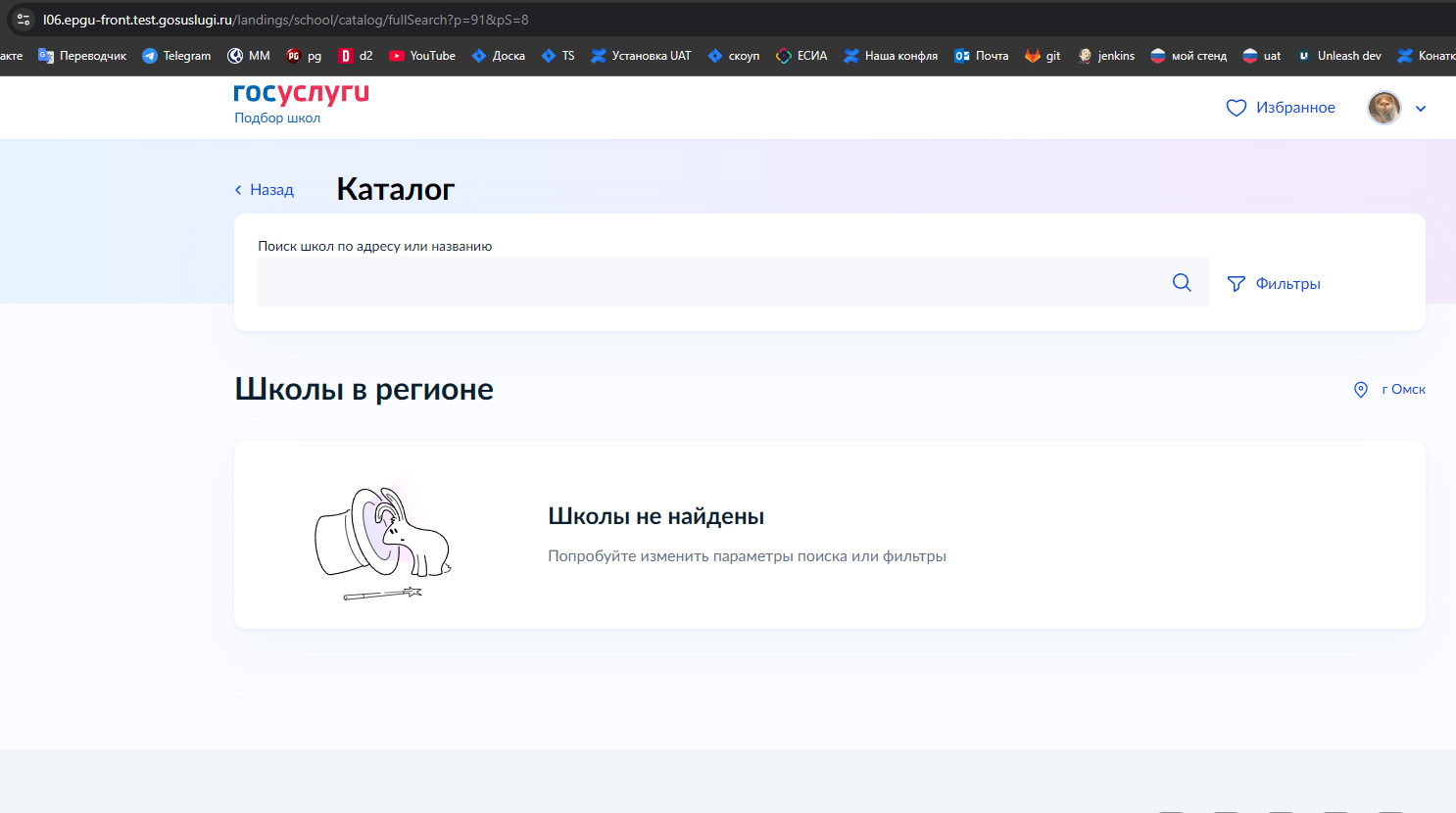Open the MM bookmark
Screen dimensions: 1456x813
tap(249, 56)
